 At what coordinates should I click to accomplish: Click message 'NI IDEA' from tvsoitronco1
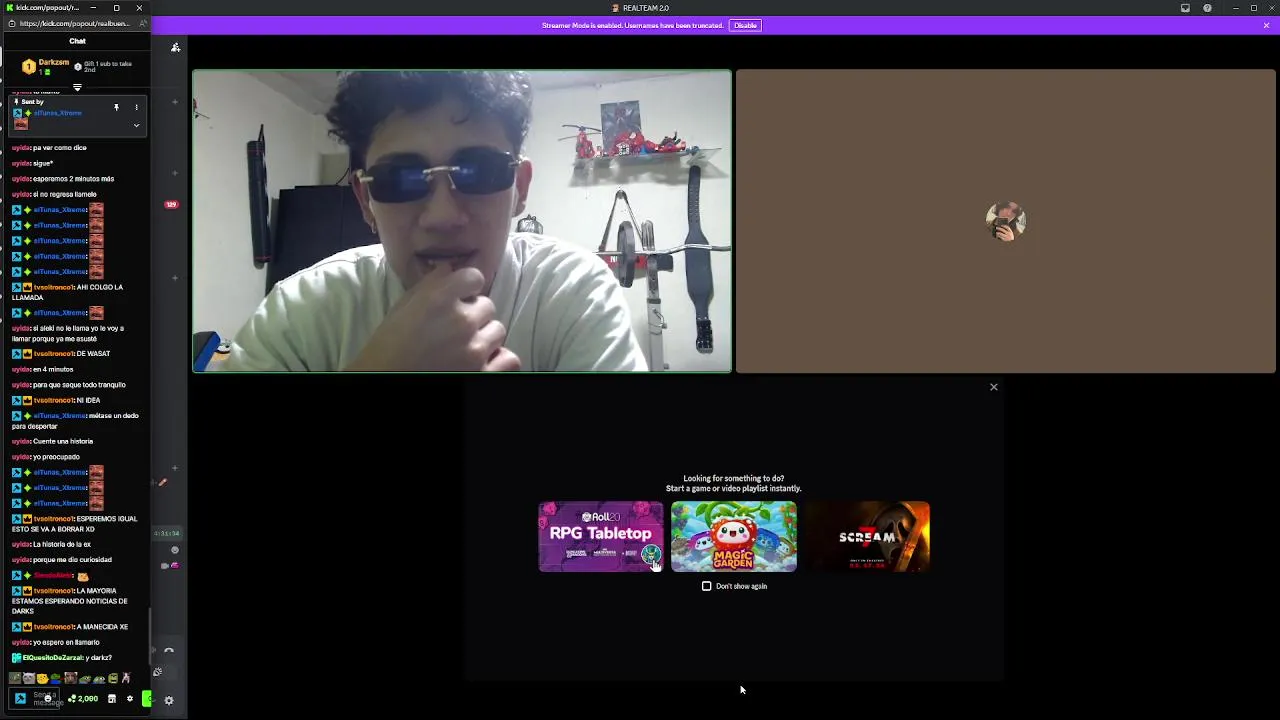[x=88, y=400]
